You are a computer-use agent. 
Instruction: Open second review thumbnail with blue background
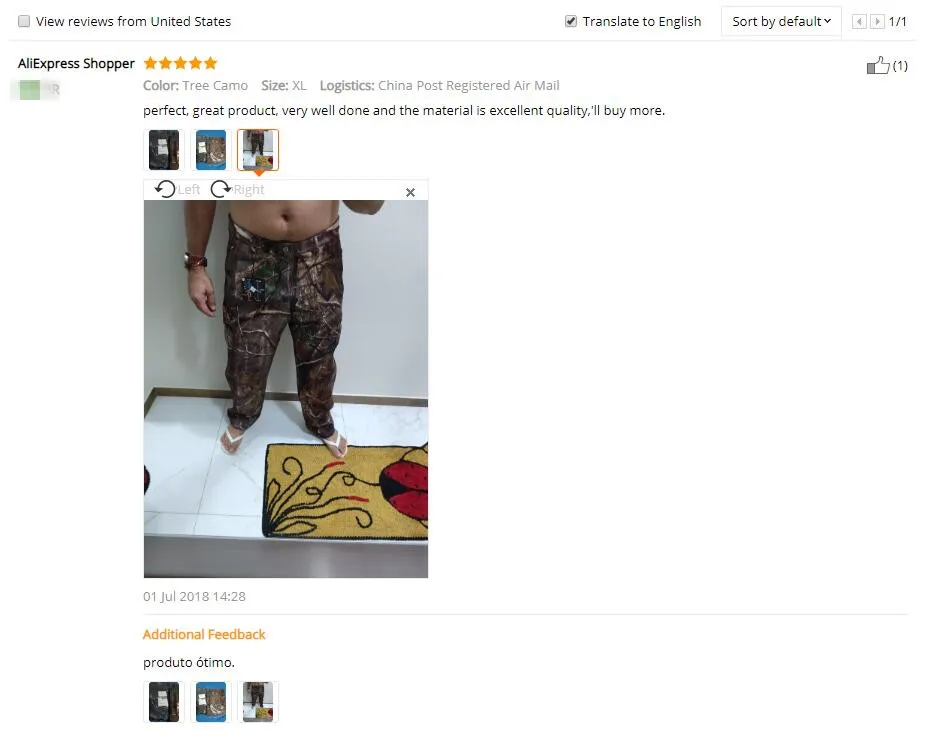(211, 150)
